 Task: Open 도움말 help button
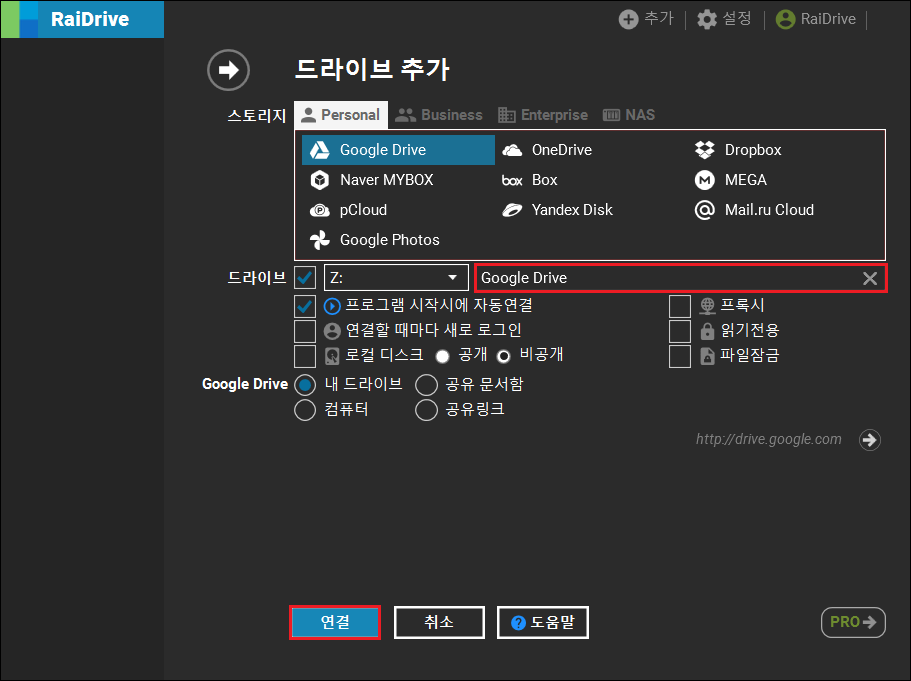tap(543, 622)
